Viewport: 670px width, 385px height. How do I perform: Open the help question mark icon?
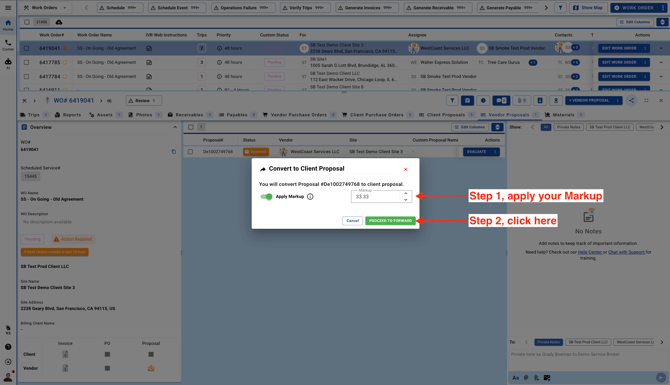(x=8, y=347)
